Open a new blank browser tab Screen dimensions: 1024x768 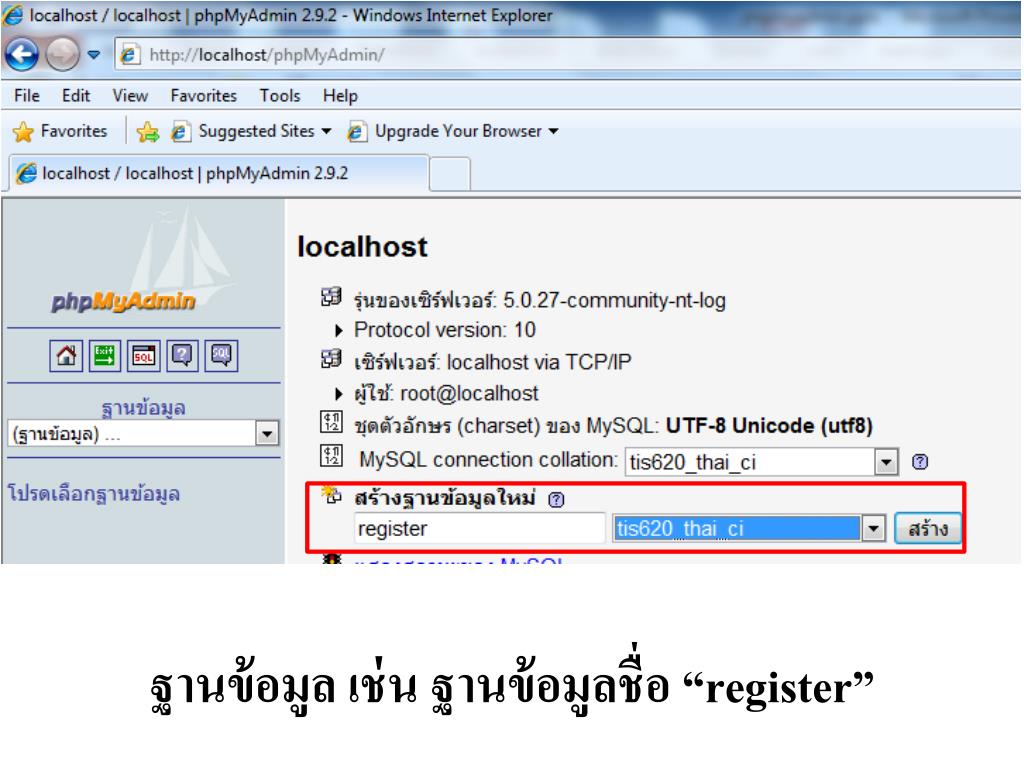(x=450, y=174)
